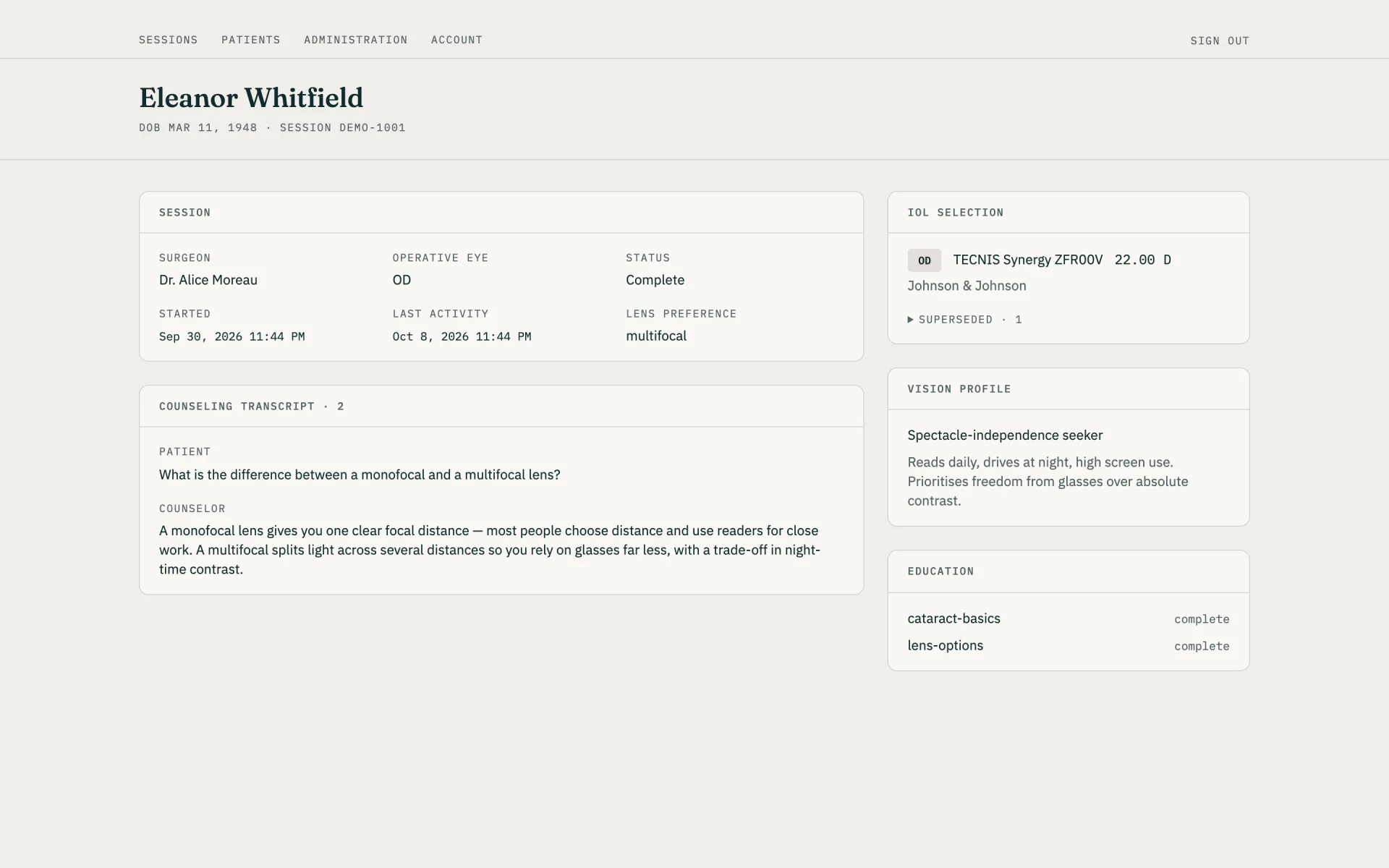Click the started date Sep 30, 2026
1389x868 pixels.
coord(231,336)
